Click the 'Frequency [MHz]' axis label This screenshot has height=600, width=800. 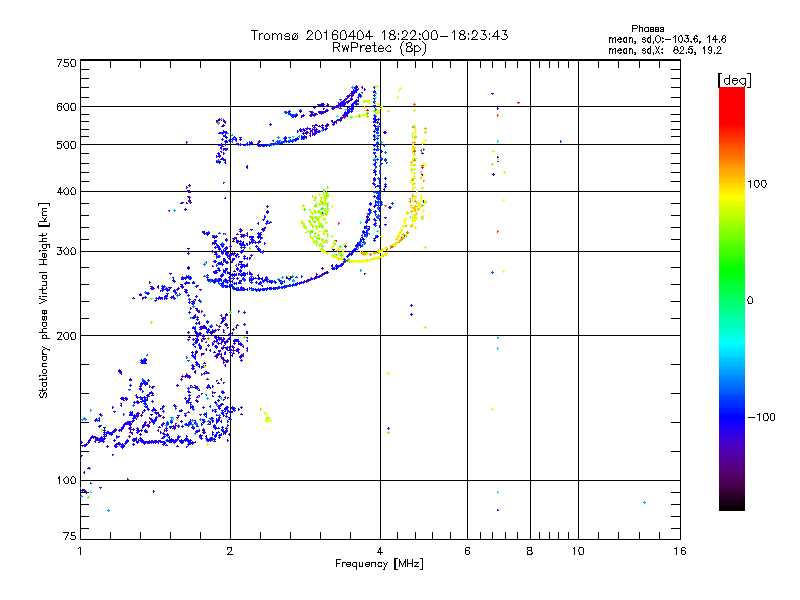click(x=379, y=564)
